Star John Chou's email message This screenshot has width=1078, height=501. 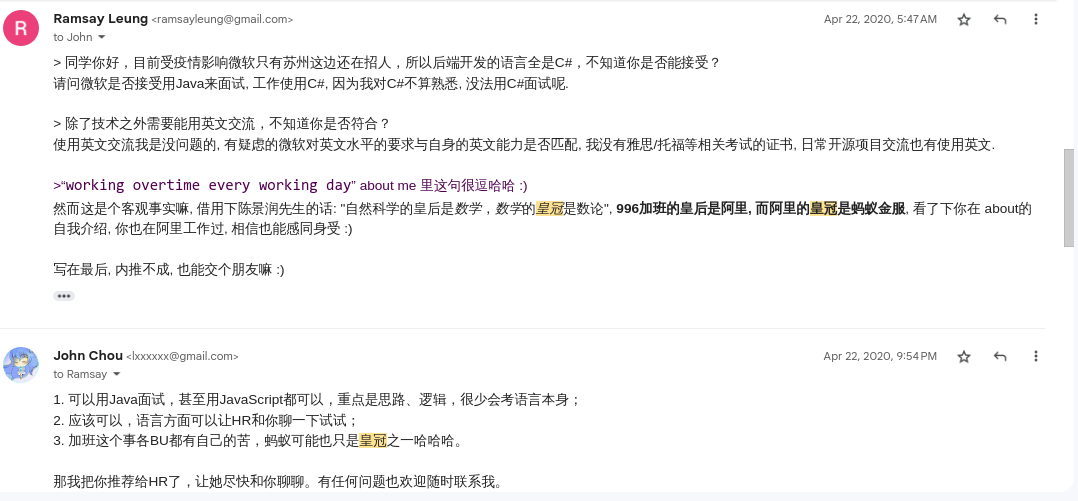tap(964, 356)
